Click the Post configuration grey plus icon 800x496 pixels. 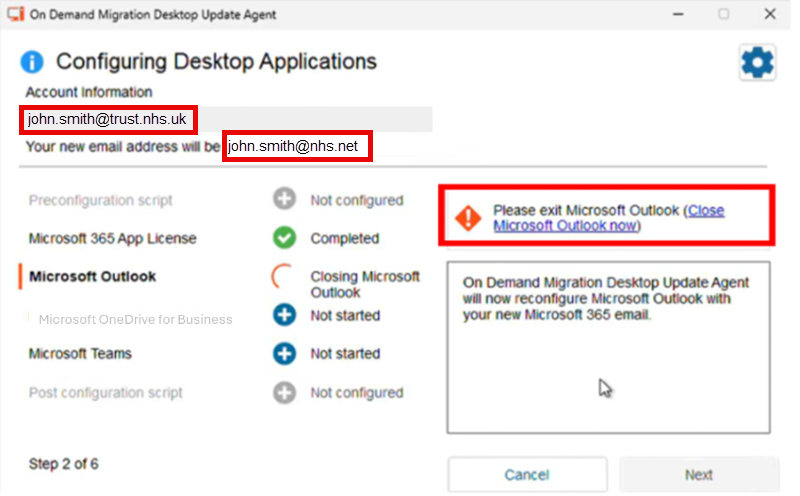pyautogui.click(x=285, y=393)
